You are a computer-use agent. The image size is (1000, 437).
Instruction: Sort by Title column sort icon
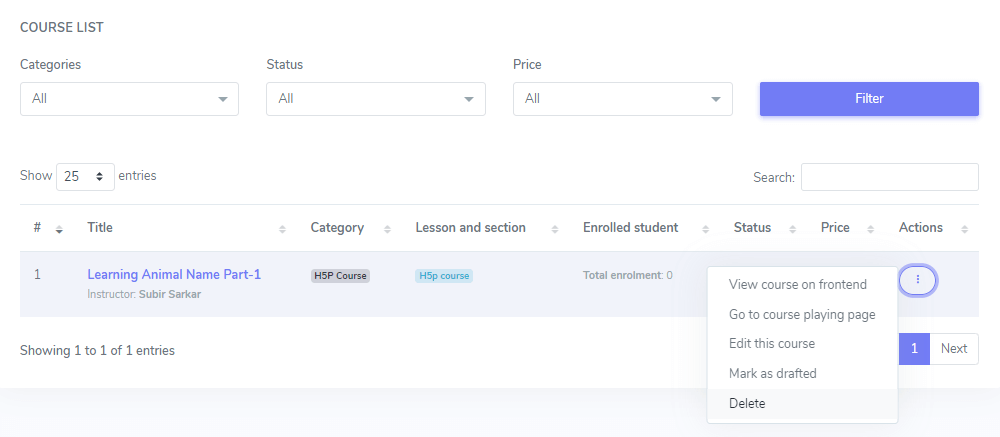tap(282, 229)
